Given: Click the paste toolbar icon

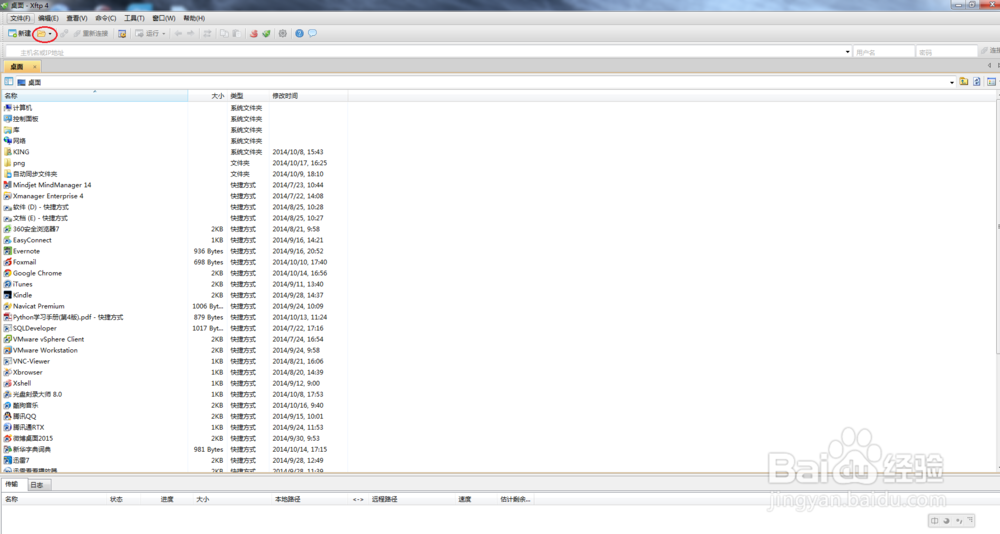Looking at the screenshot, I should point(235,33).
